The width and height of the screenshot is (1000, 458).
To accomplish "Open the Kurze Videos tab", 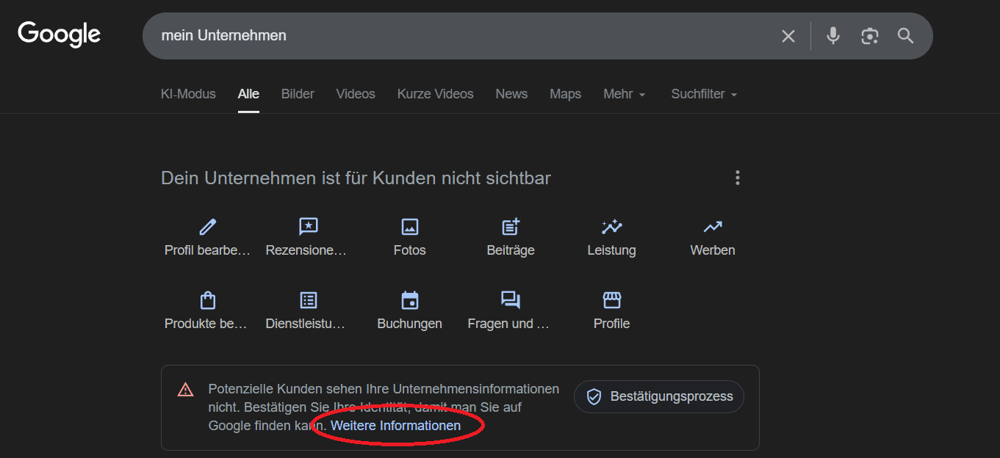I will pos(436,94).
